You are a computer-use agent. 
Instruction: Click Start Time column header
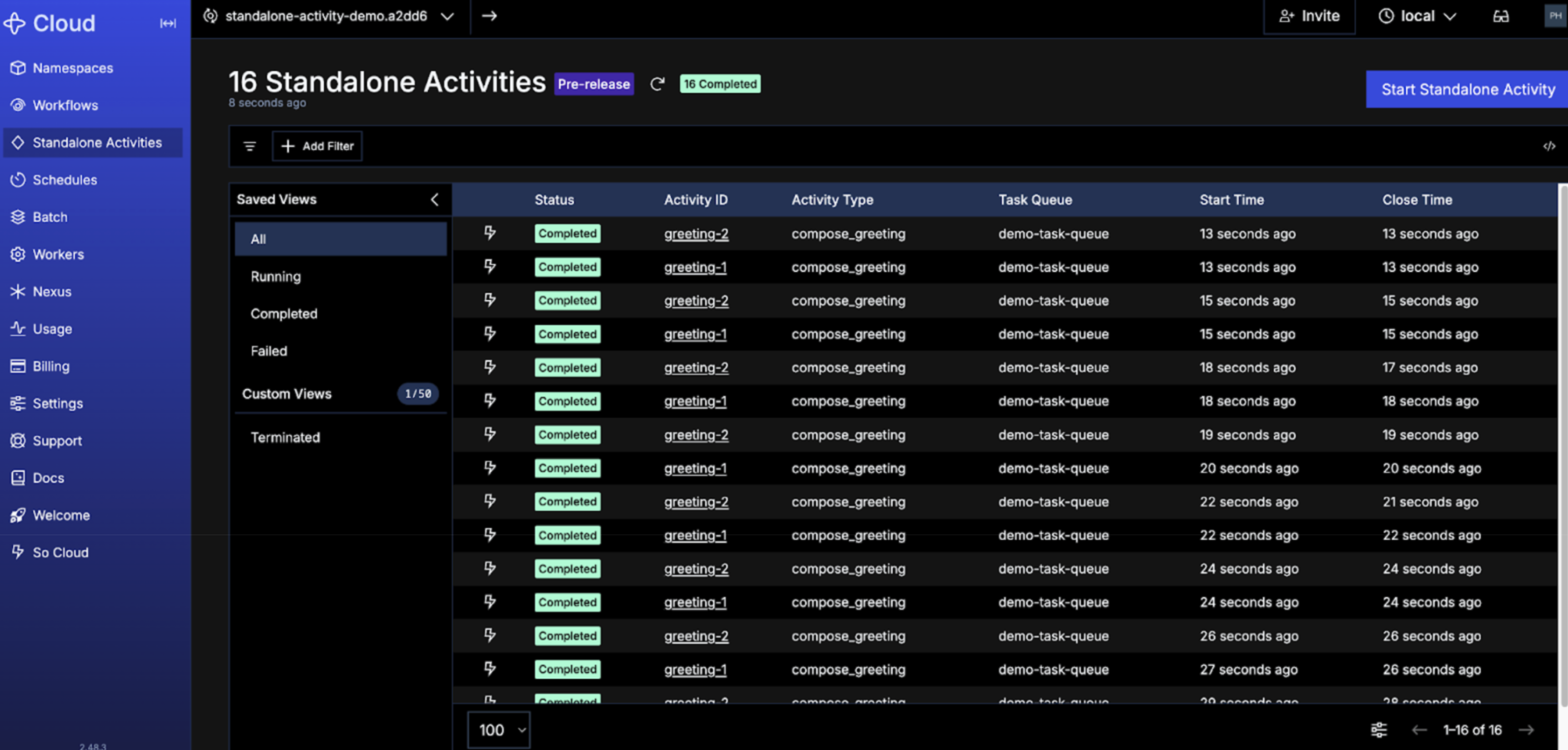tap(1231, 200)
